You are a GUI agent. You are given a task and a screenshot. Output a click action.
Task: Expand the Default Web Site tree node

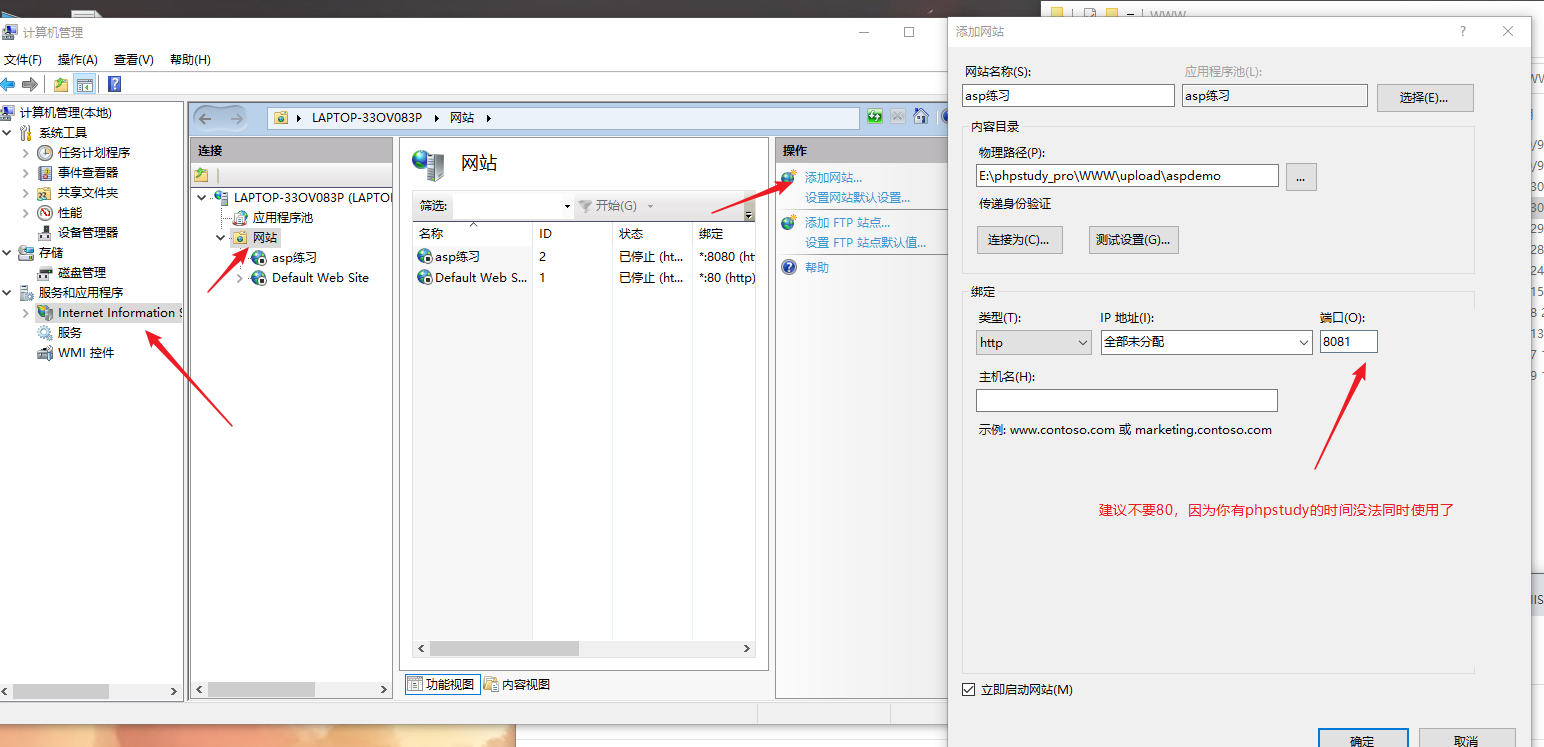[238, 278]
